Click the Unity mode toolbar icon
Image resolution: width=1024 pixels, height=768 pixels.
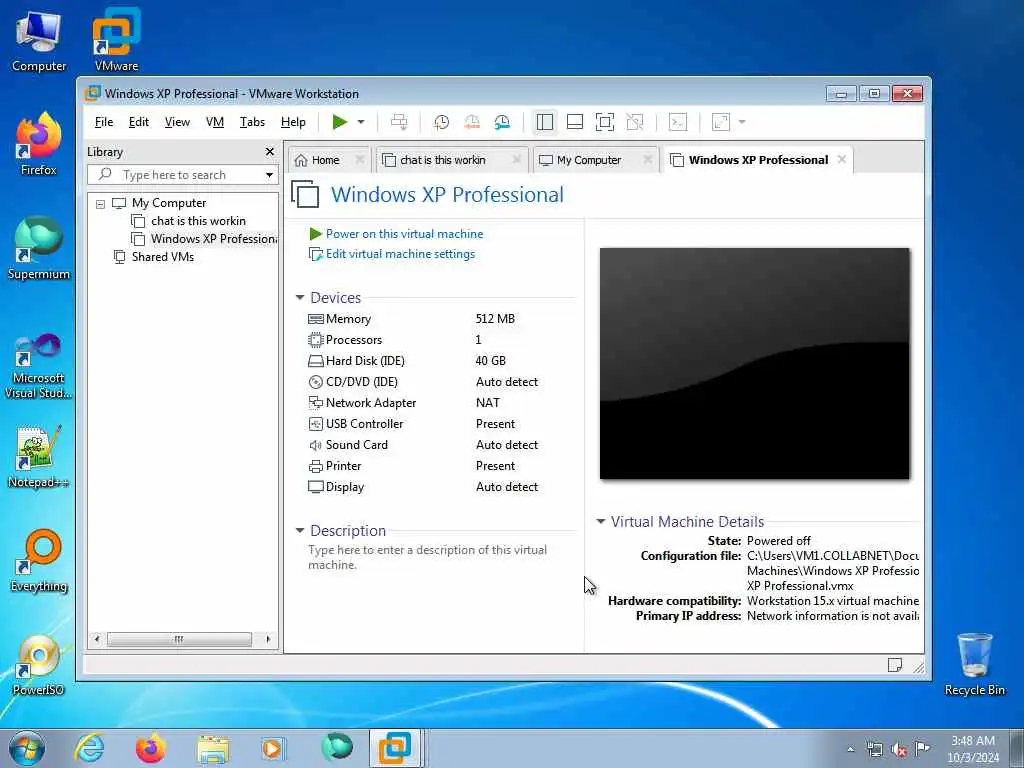tap(635, 122)
